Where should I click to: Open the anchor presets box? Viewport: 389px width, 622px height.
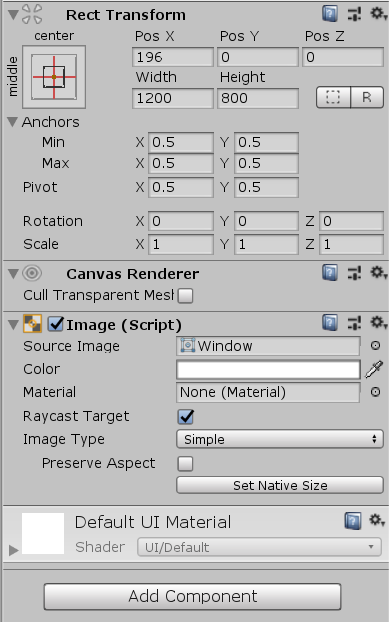pos(54,77)
